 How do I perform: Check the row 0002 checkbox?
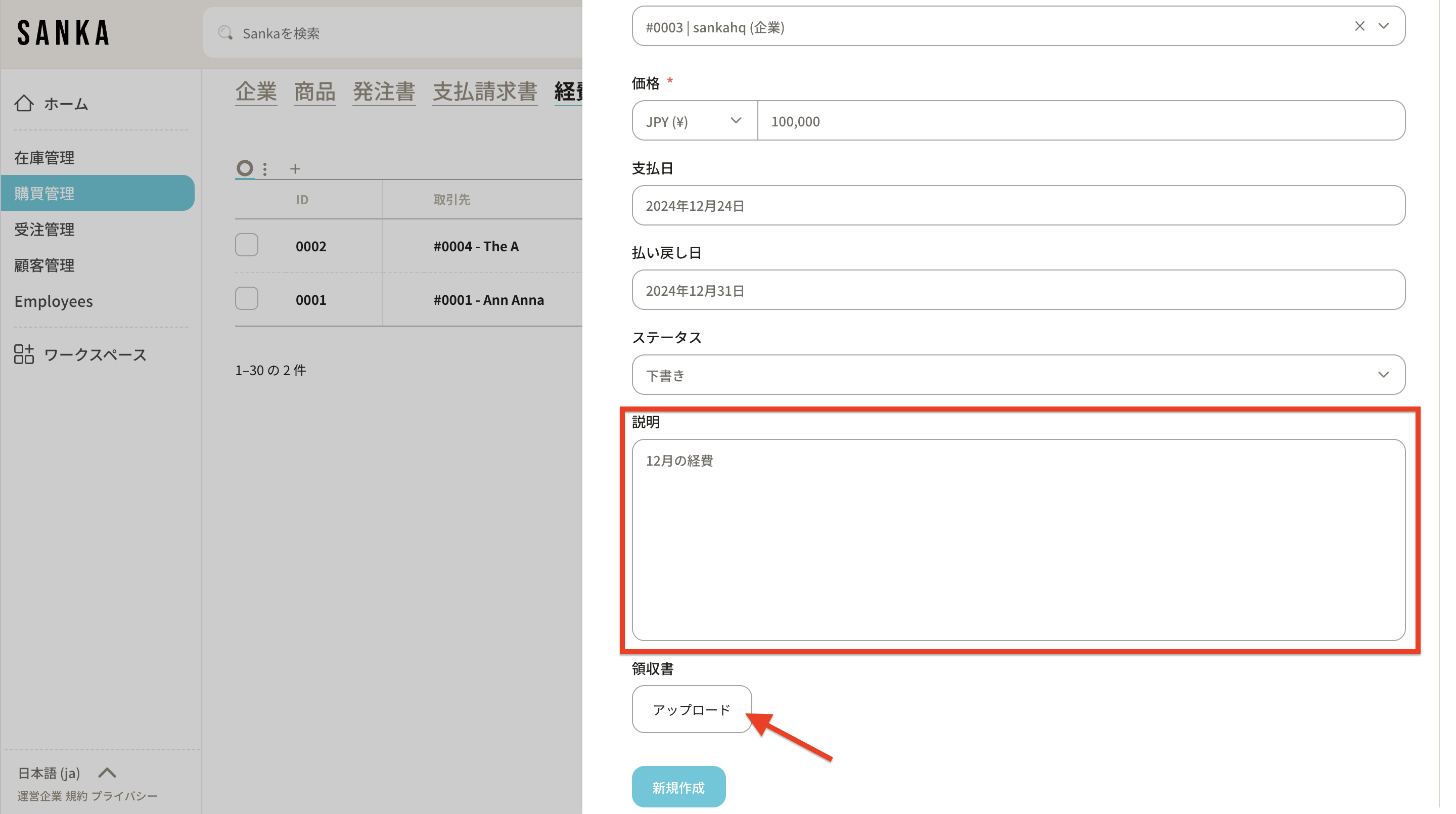click(246, 245)
